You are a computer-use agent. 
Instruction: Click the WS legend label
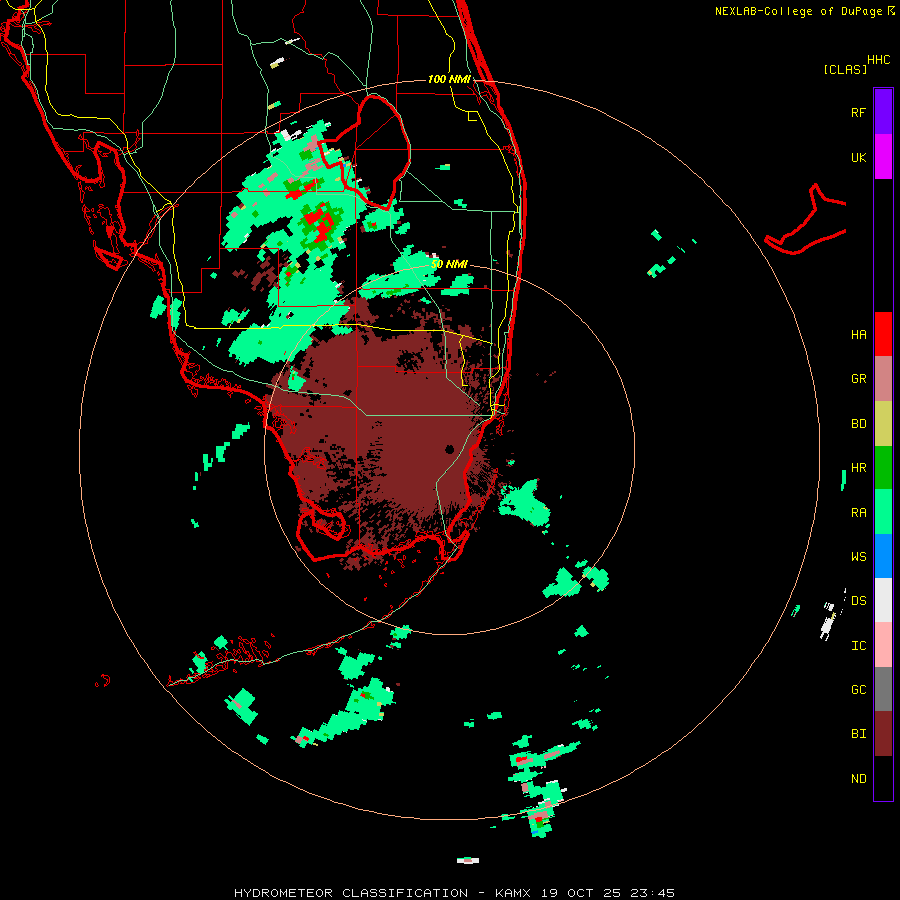point(858,556)
